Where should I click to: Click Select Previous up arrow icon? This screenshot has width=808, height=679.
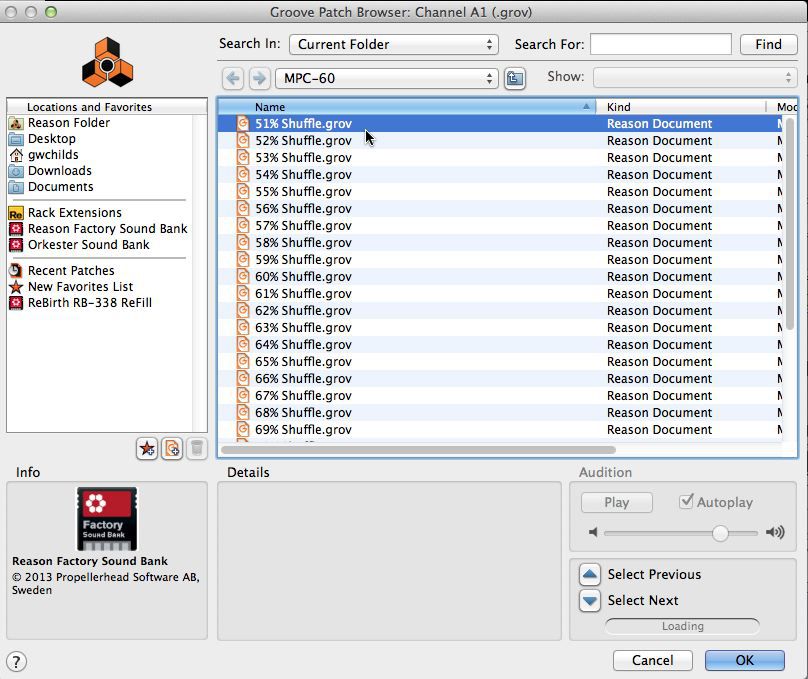point(590,574)
